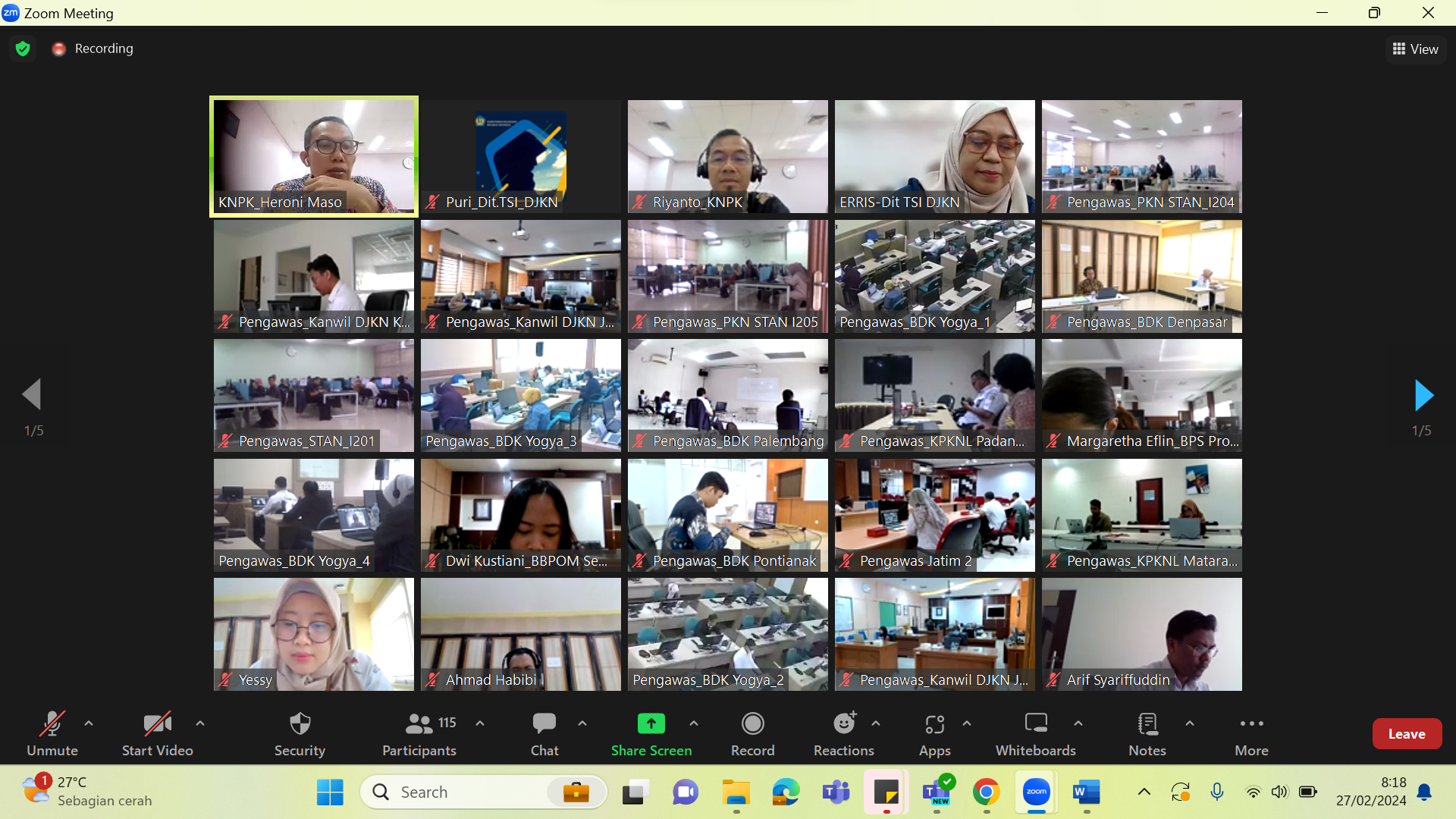Open the Whiteboards tool
The height and width of the screenshot is (819, 1456).
point(1035,733)
